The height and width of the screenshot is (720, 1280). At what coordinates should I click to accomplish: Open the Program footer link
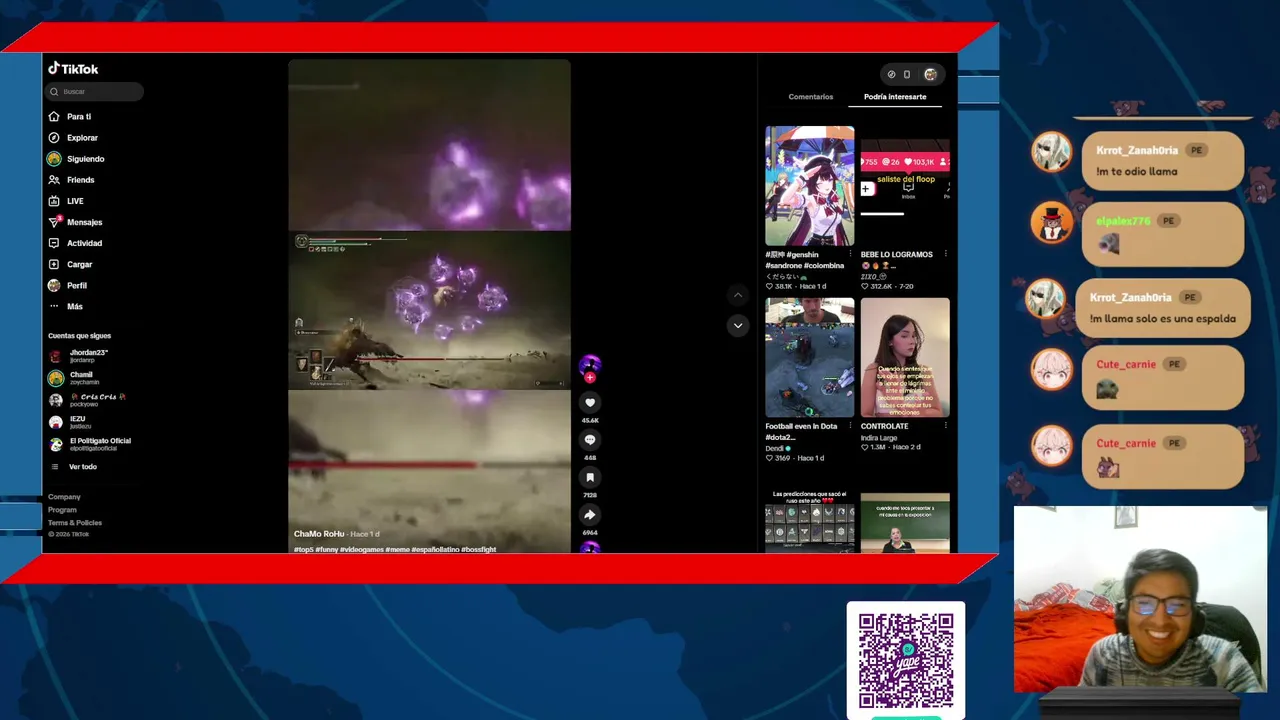[x=62, y=510]
